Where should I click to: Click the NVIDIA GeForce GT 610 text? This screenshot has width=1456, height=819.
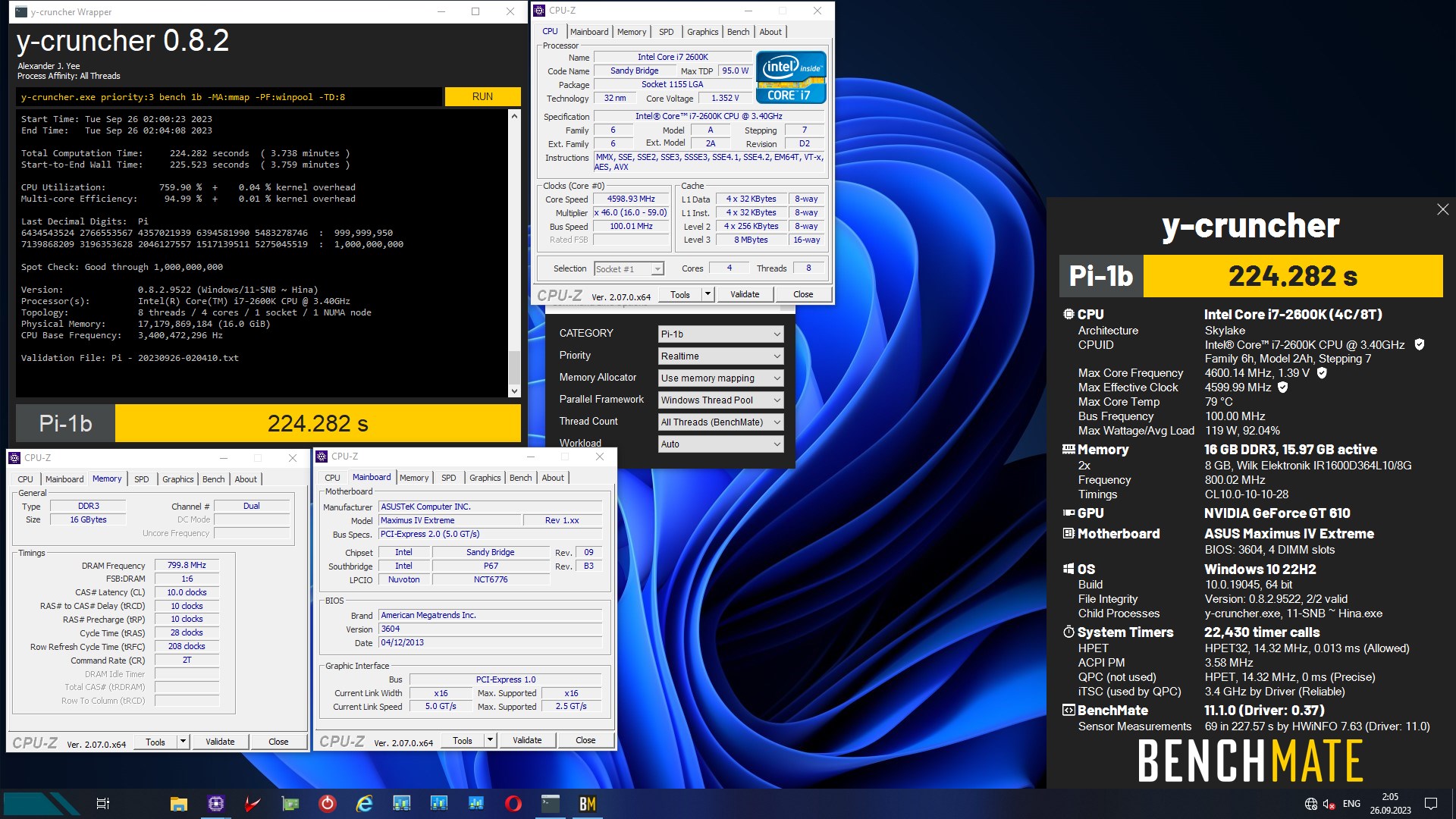tap(1277, 513)
